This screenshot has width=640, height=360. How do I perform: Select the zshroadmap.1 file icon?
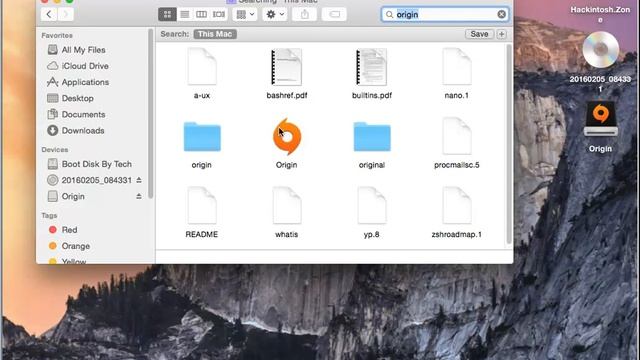click(457, 205)
